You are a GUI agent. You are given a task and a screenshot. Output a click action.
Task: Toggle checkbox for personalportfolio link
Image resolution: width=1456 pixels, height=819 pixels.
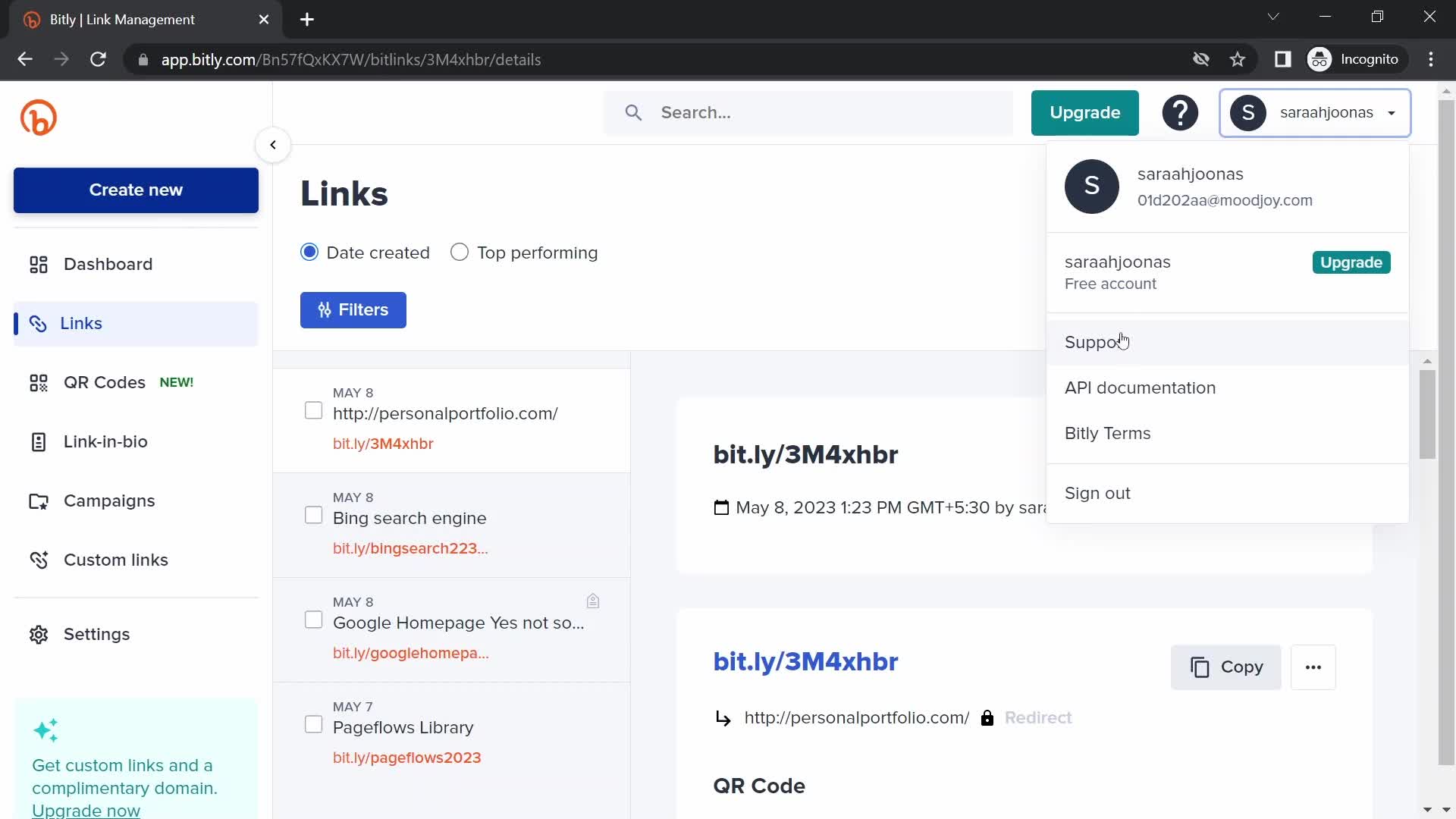313,410
